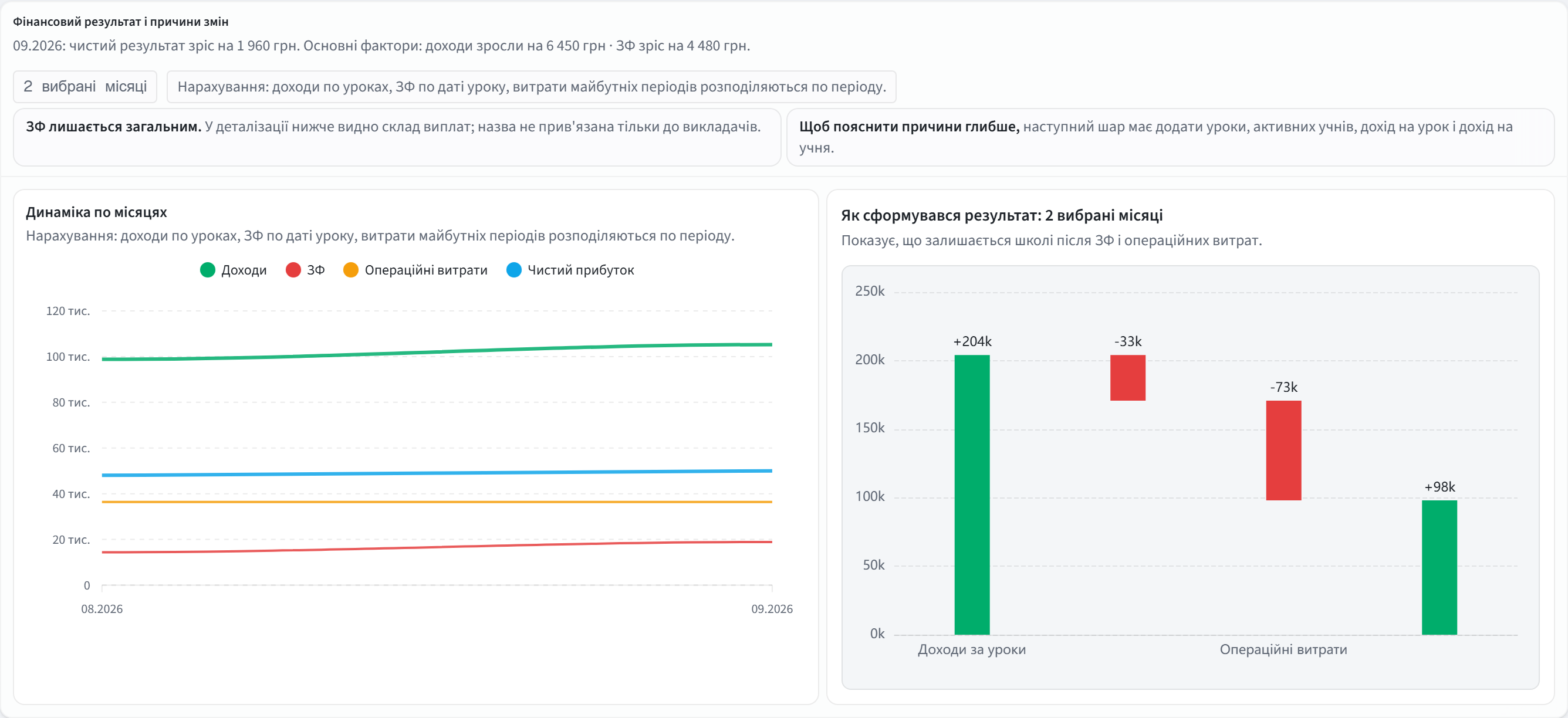Click 'Фінансовий результат і причини змін' title
Viewport: 1568px width, 718px height.
click(120, 22)
